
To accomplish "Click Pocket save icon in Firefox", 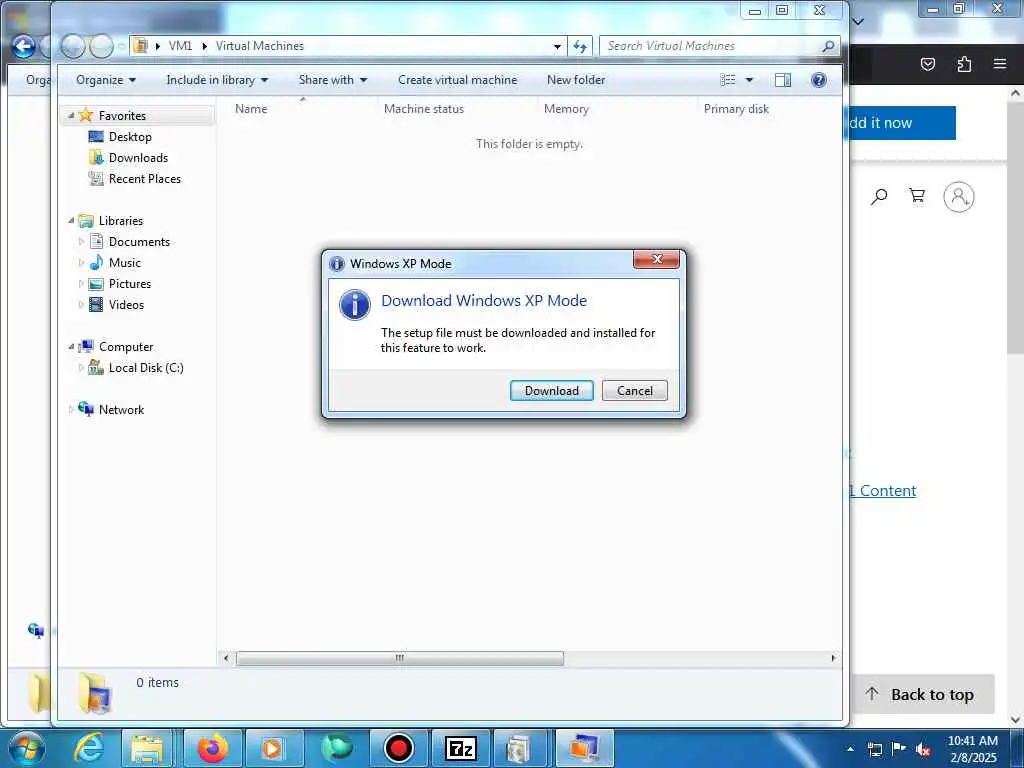I will 927,63.
